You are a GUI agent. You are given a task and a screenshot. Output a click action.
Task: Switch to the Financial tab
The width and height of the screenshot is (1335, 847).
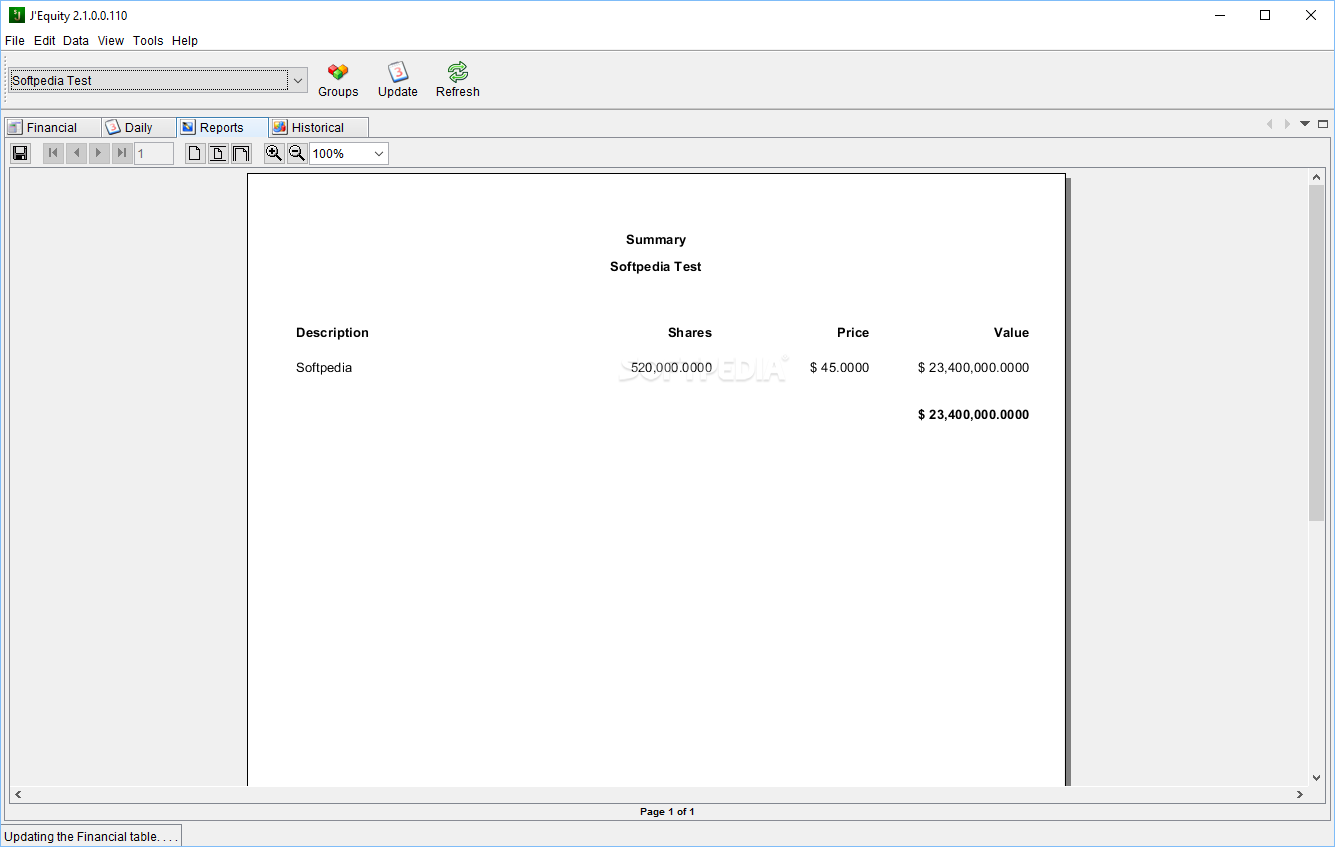[52, 127]
